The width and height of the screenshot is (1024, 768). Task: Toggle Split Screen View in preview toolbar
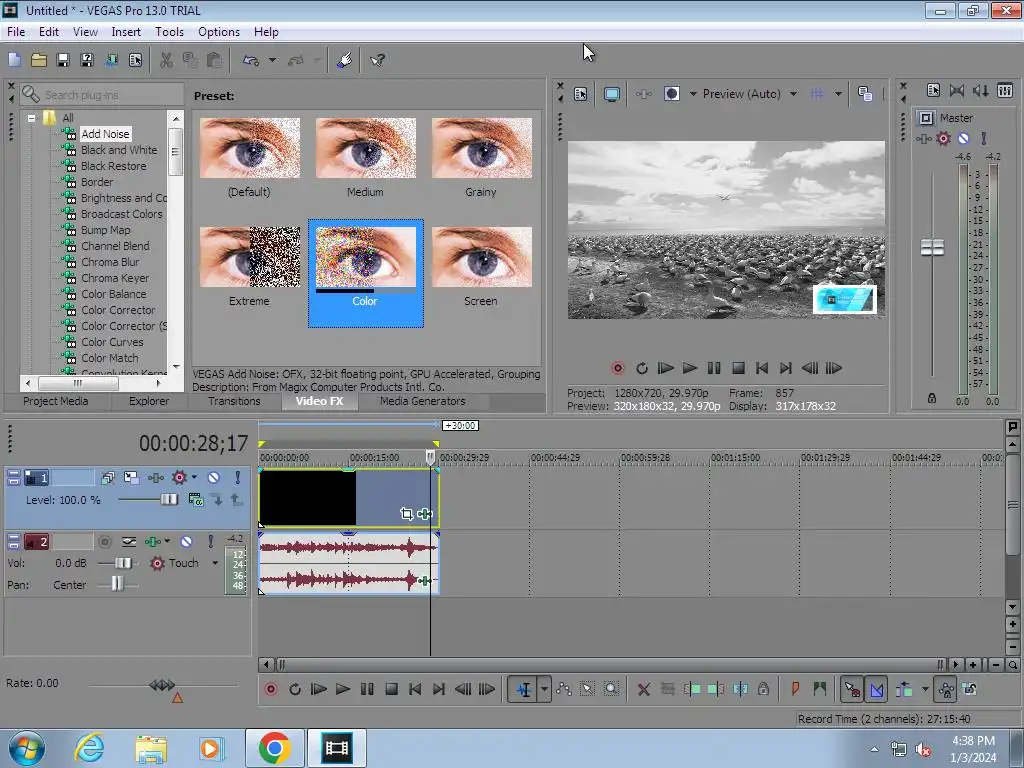click(671, 94)
